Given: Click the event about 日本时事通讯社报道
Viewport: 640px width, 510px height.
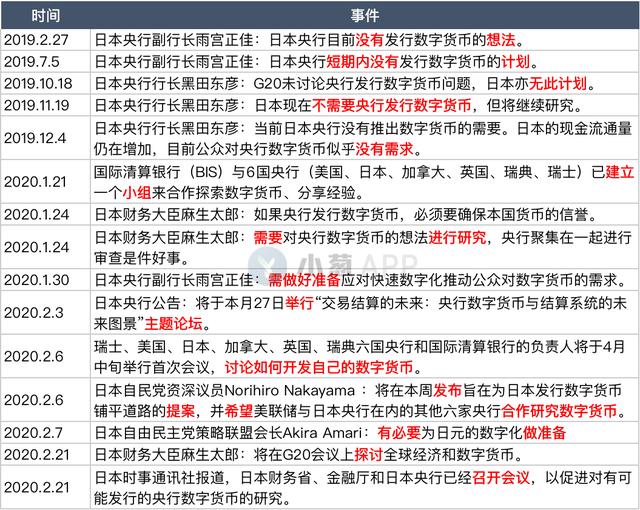Looking at the screenshot, I should tap(365, 487).
